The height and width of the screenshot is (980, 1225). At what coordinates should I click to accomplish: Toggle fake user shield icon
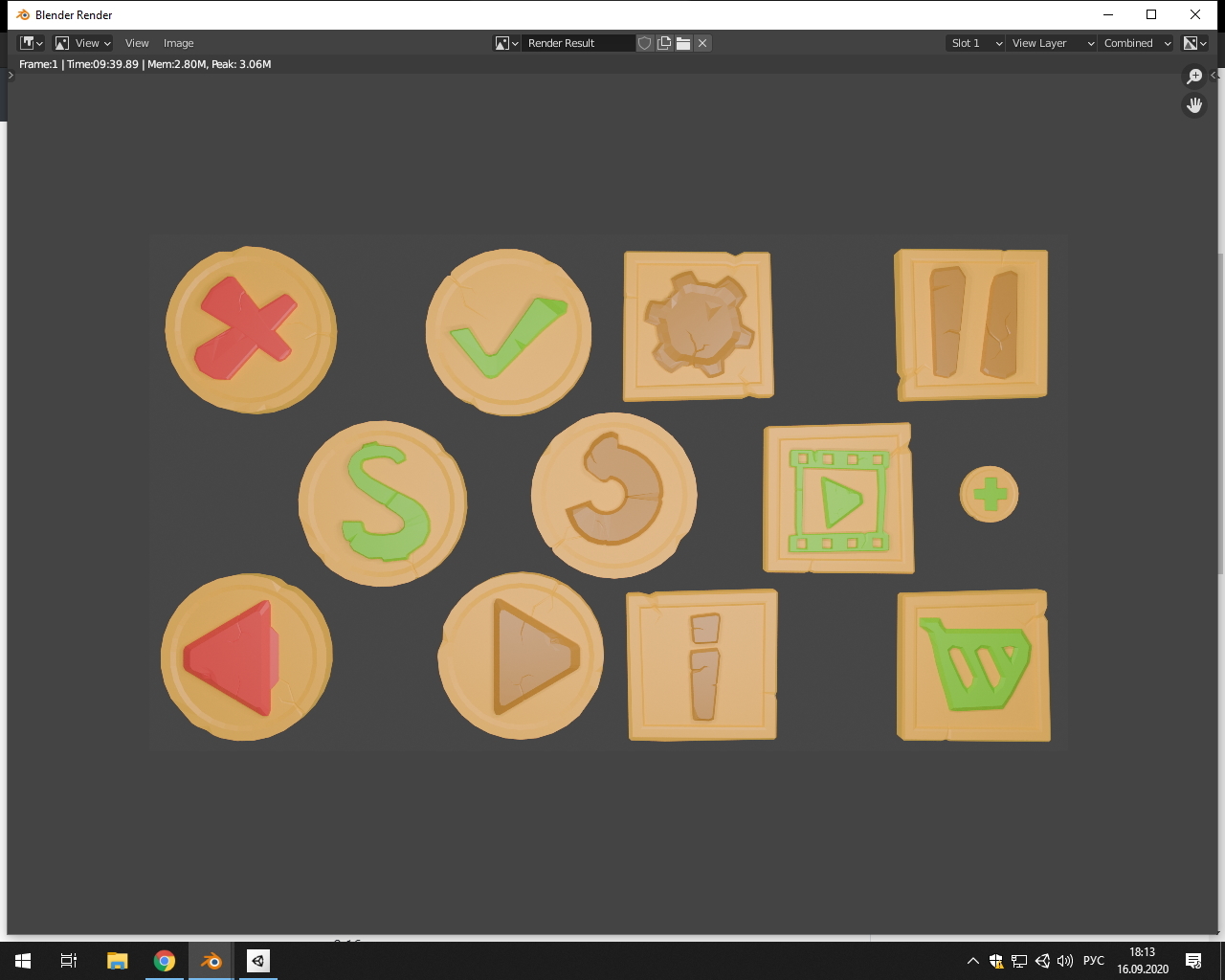tap(645, 43)
